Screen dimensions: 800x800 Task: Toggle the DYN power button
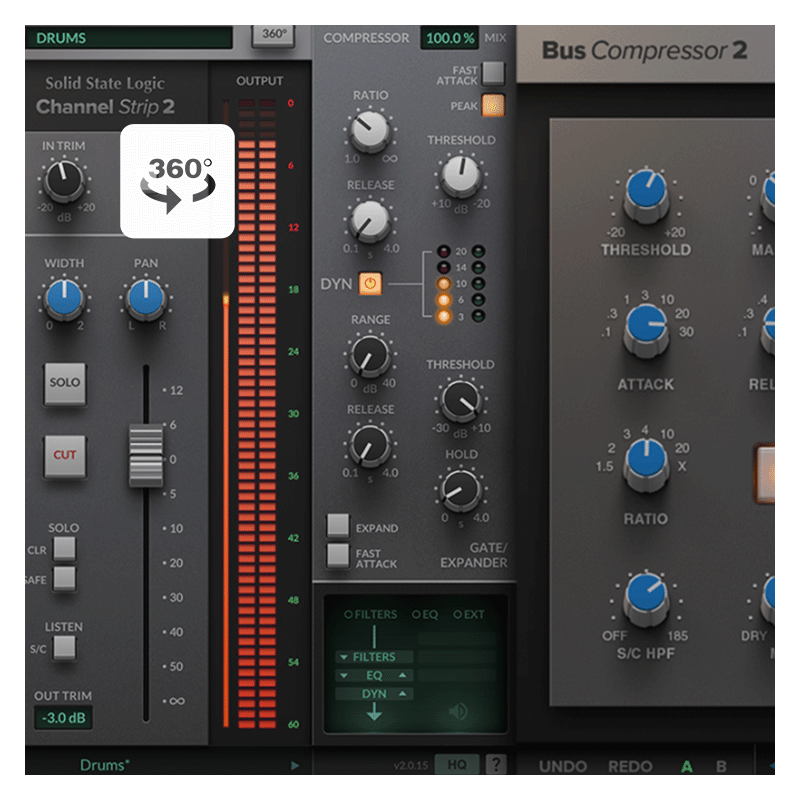(x=370, y=285)
